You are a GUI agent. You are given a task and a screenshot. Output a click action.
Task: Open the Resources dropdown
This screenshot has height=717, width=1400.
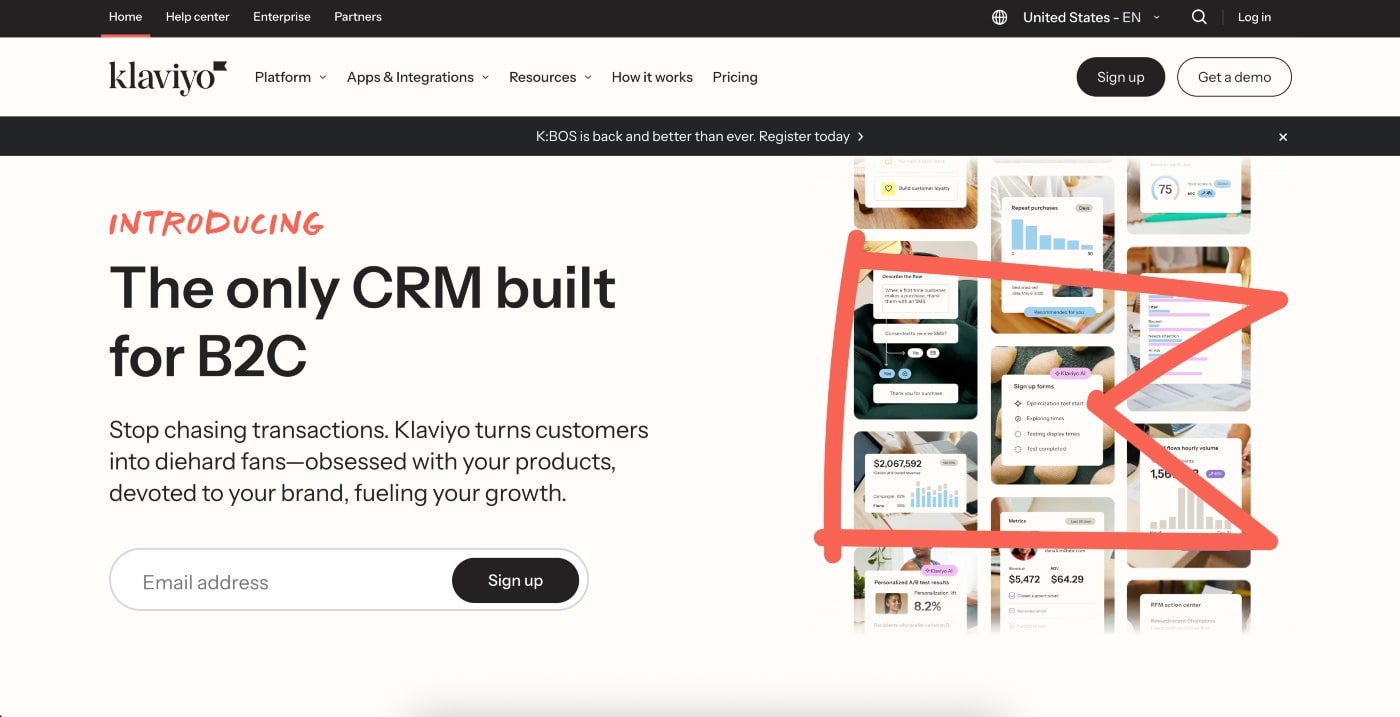(x=549, y=77)
